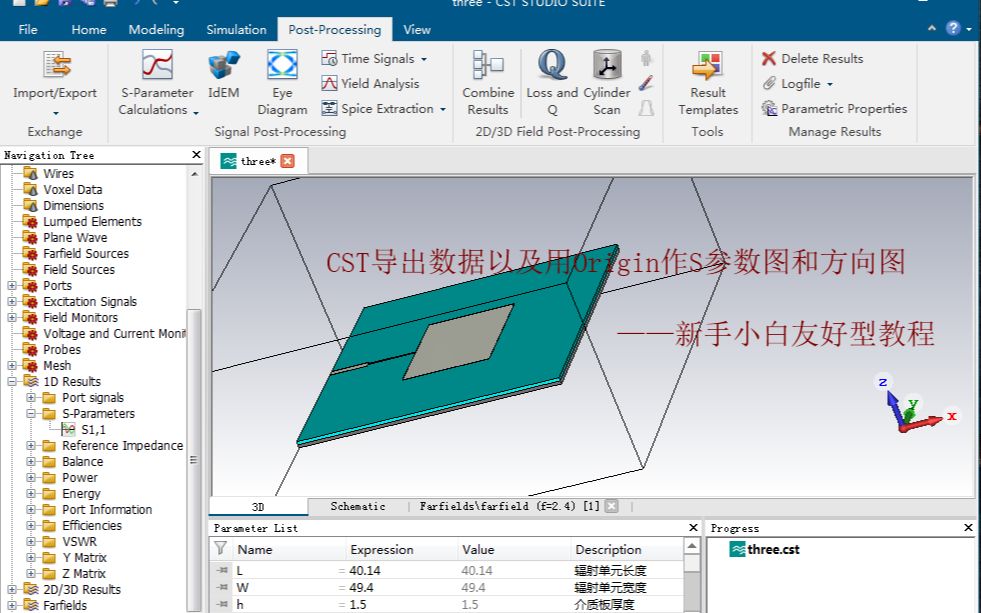Collapse the ribbon with the up arrow
This screenshot has width=981, height=613.
click(x=932, y=28)
